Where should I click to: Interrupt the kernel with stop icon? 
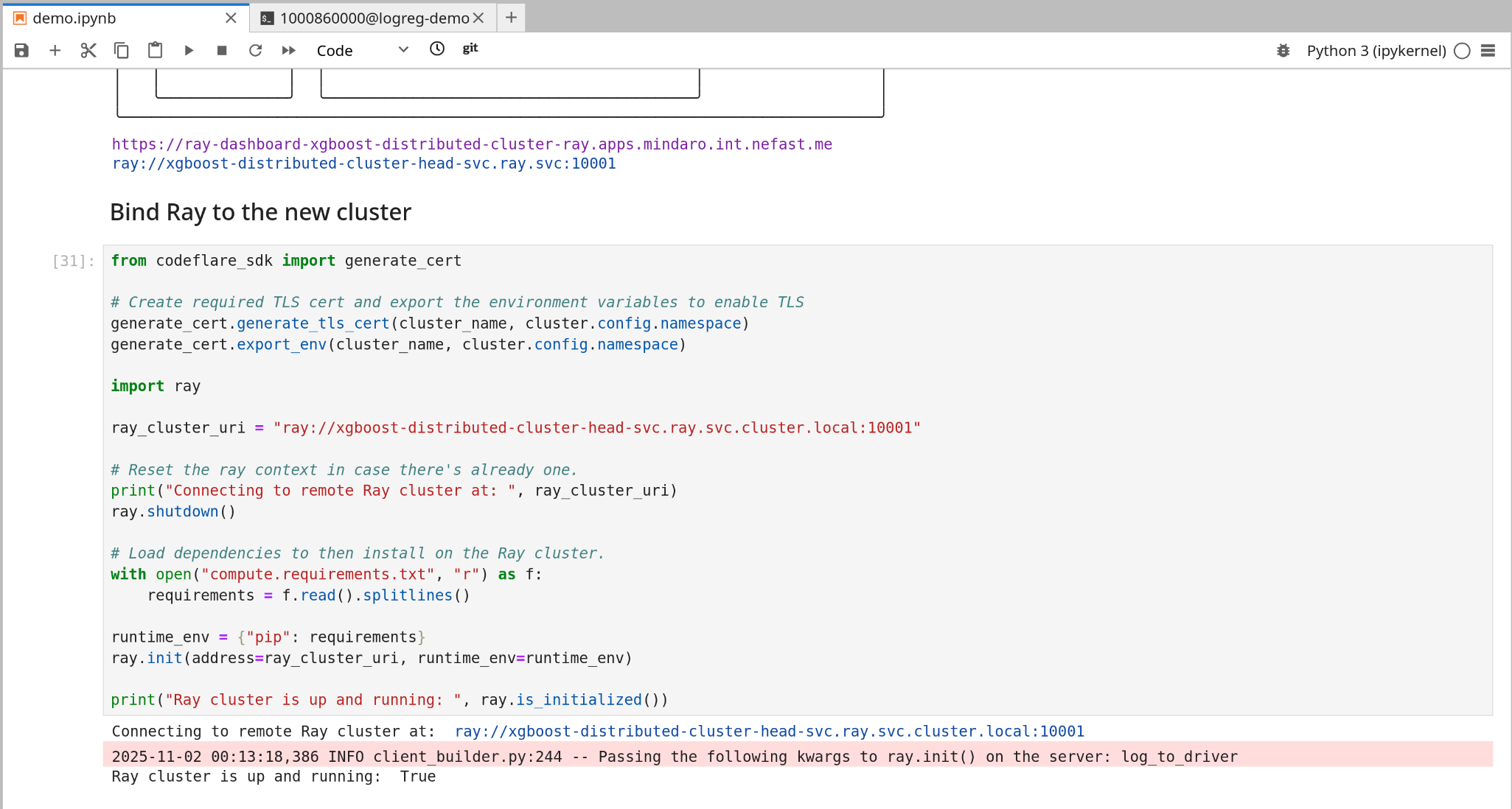coord(222,50)
